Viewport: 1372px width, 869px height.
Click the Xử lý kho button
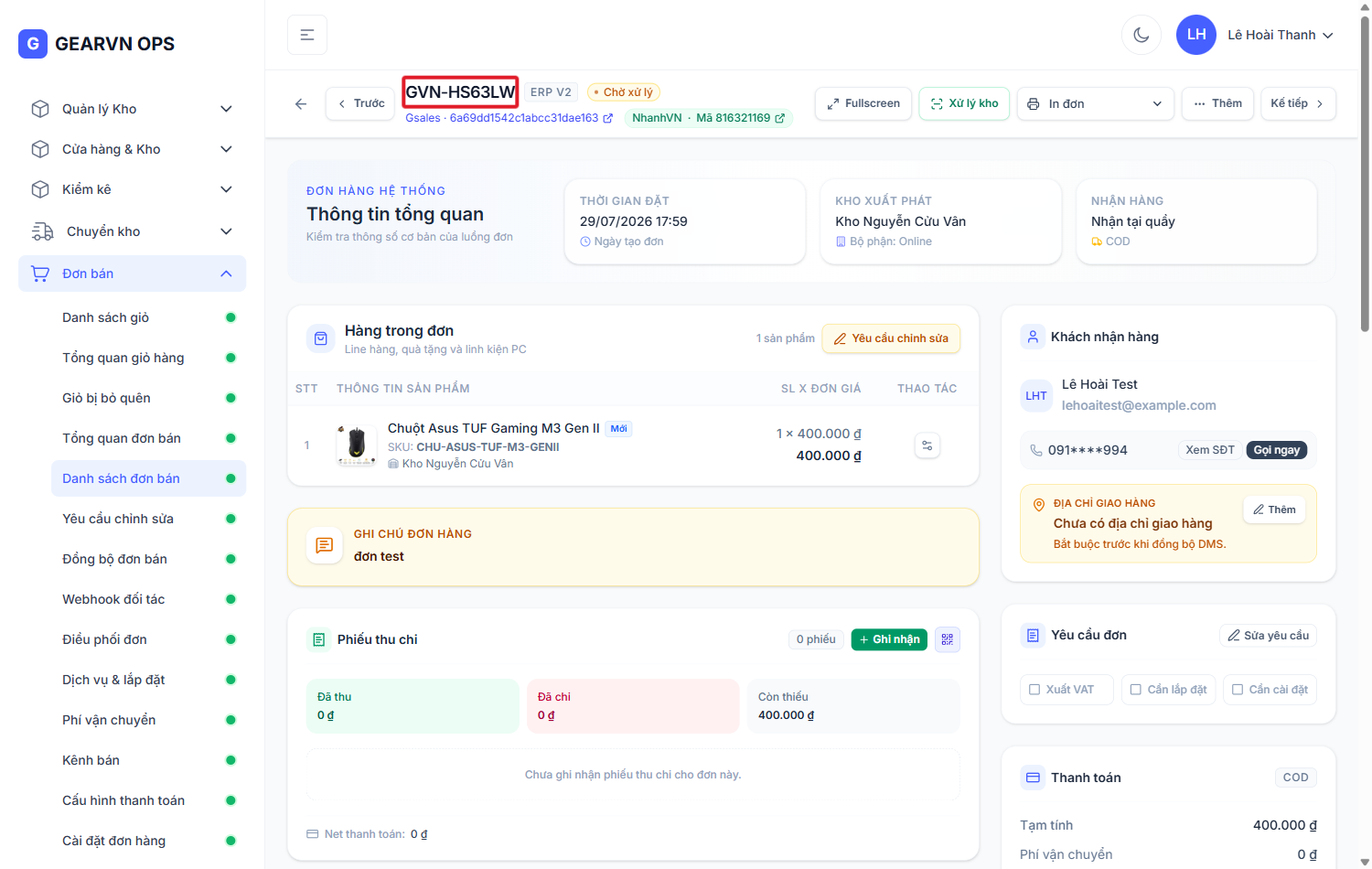click(x=964, y=103)
